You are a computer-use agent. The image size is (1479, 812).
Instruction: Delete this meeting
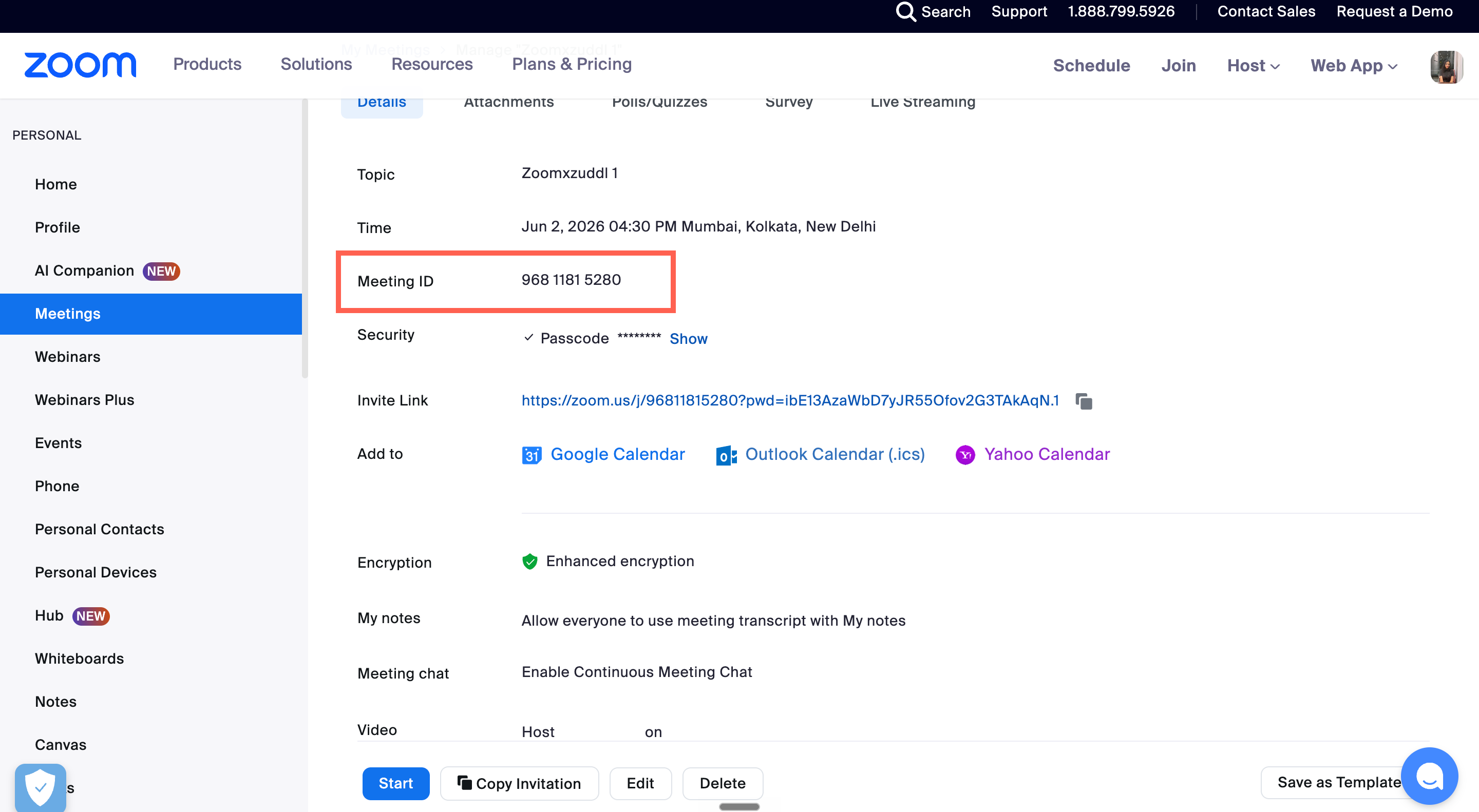(722, 783)
